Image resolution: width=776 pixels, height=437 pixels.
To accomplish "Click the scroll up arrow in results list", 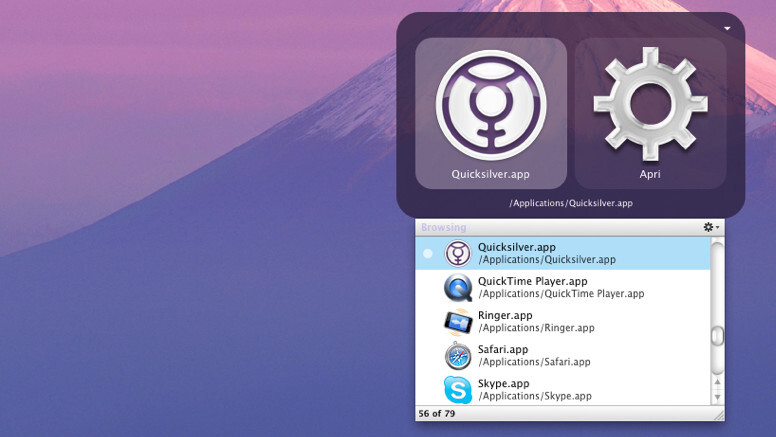I will click(x=717, y=382).
